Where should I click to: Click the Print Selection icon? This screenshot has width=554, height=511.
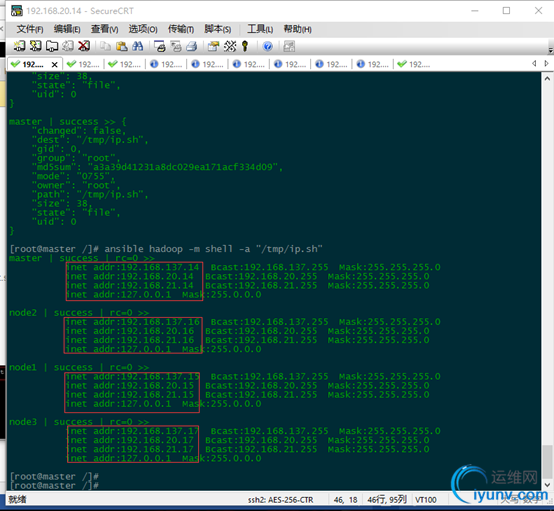[176, 46]
